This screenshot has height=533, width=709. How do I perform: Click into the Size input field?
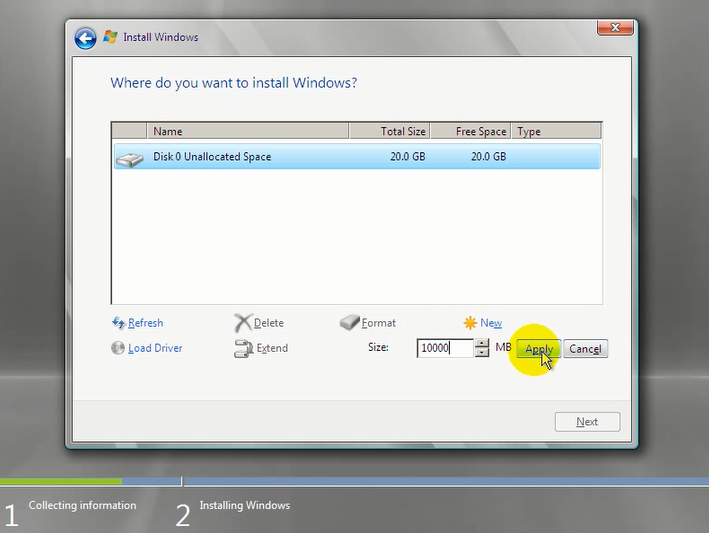click(445, 348)
